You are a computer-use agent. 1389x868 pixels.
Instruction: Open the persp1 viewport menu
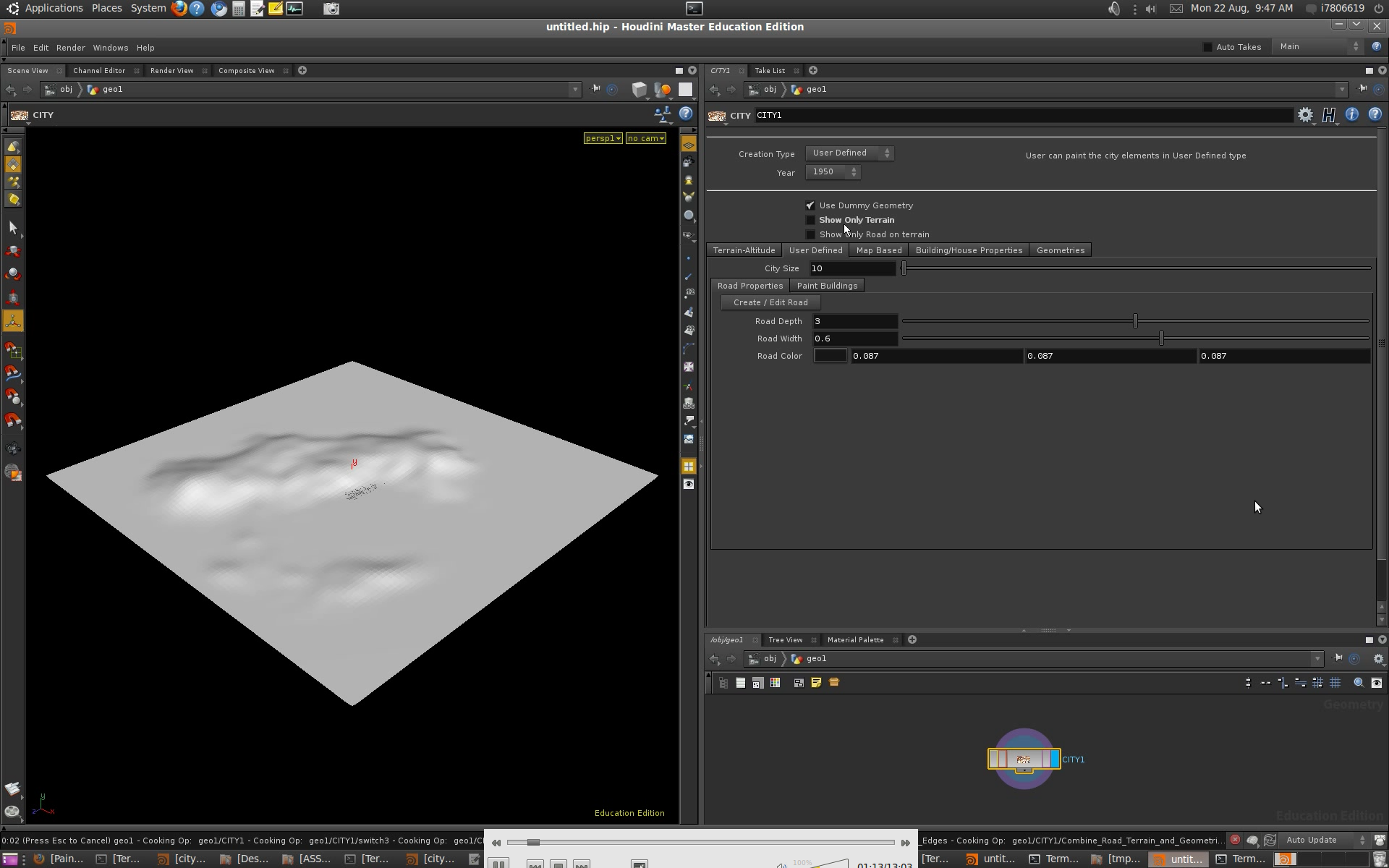603,138
